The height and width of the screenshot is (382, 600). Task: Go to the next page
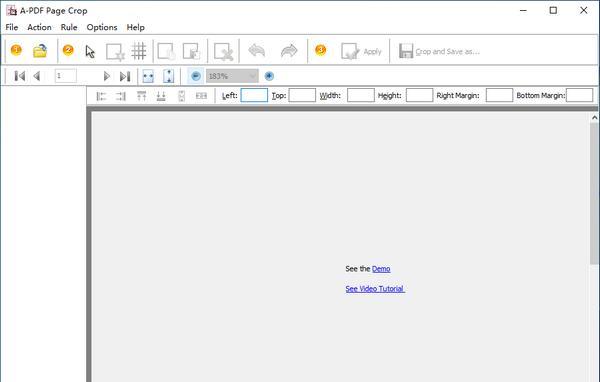[x=107, y=76]
